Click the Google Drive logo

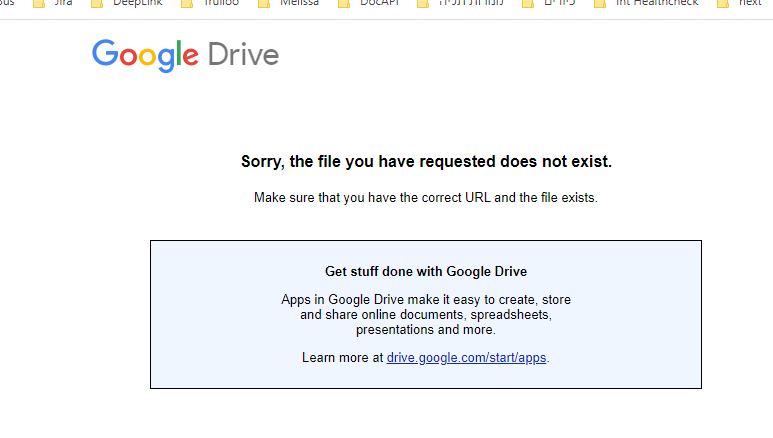pos(185,55)
